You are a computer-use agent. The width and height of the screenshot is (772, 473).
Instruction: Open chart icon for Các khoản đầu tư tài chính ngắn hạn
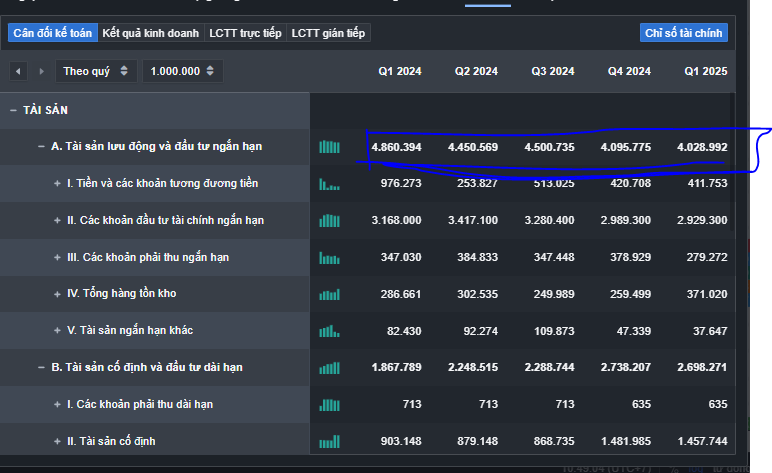click(330, 220)
